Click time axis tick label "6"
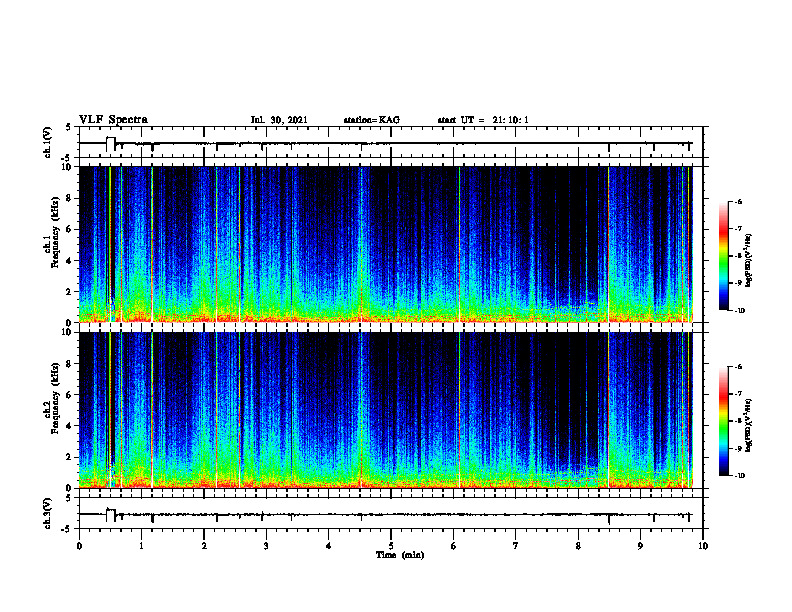This screenshot has width=792, height=612. [x=454, y=546]
